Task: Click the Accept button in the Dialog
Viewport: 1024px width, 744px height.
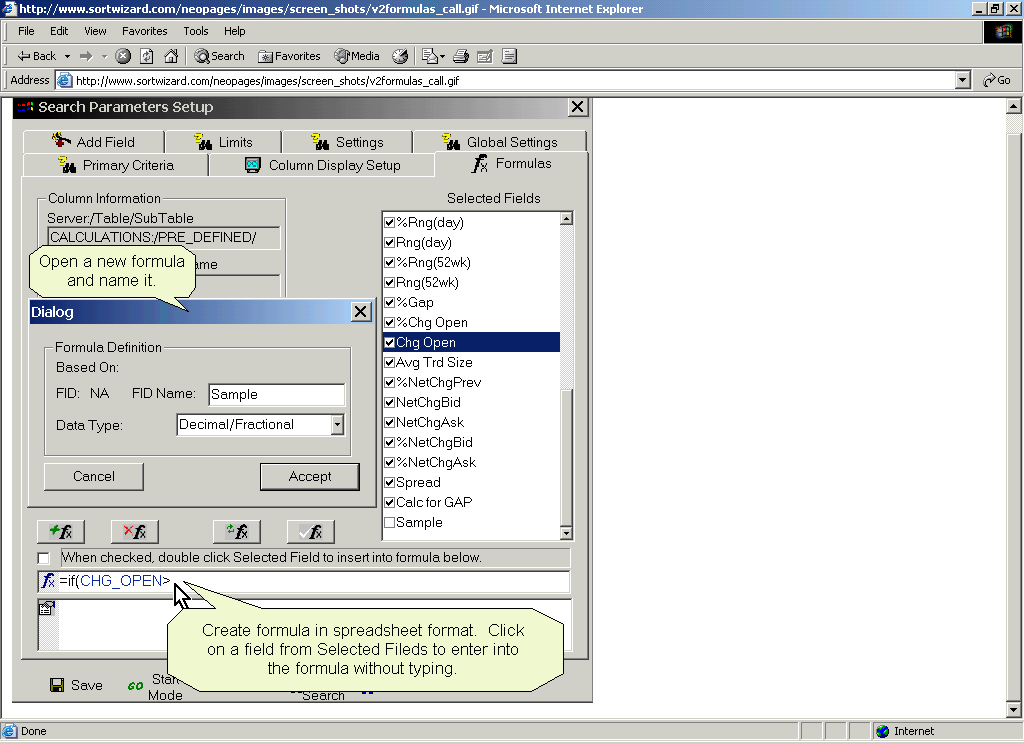Action: click(x=310, y=476)
